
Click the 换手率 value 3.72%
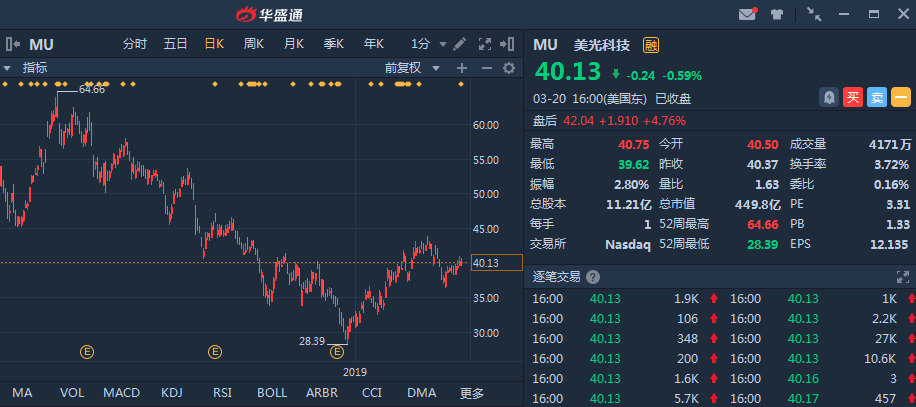point(891,165)
